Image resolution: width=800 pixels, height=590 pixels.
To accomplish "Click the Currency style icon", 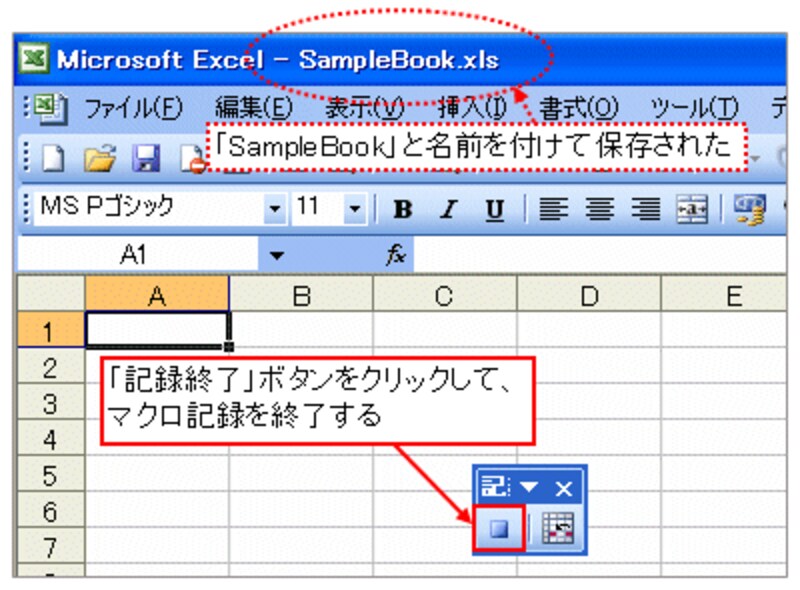I will [x=749, y=209].
